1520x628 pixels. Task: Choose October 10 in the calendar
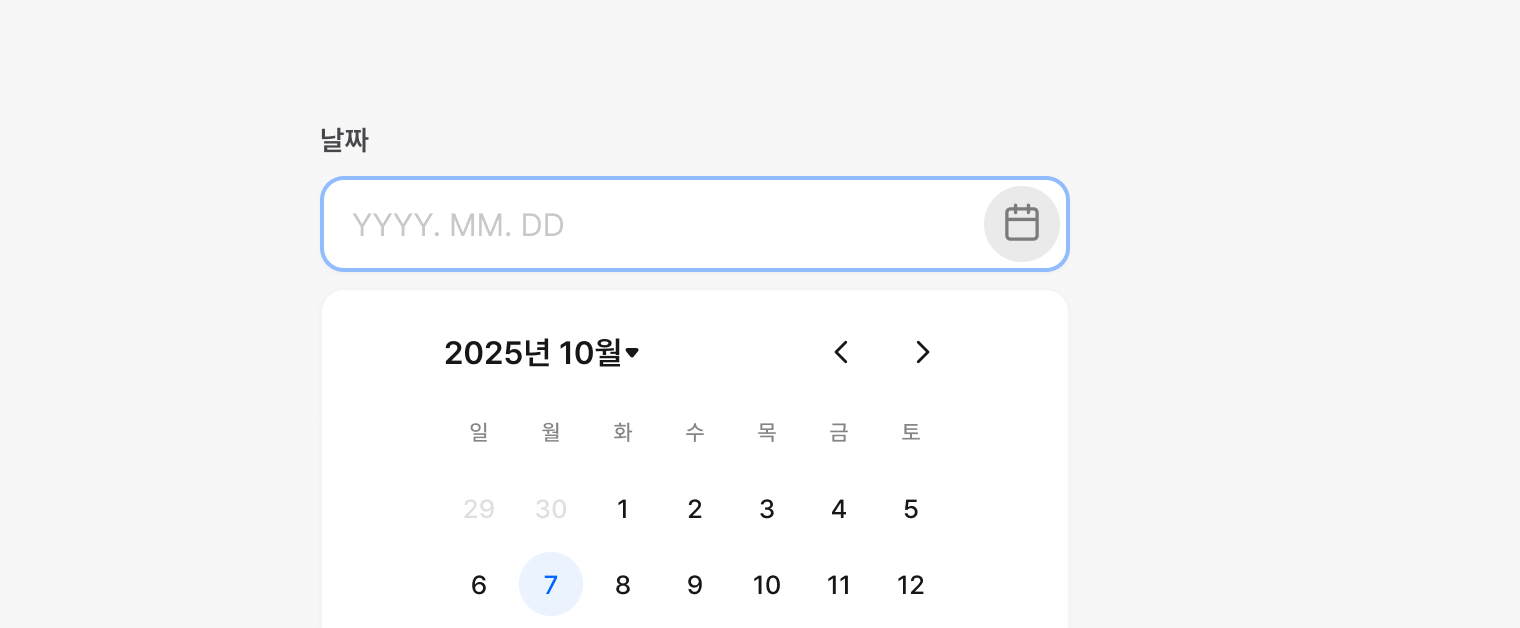click(767, 585)
